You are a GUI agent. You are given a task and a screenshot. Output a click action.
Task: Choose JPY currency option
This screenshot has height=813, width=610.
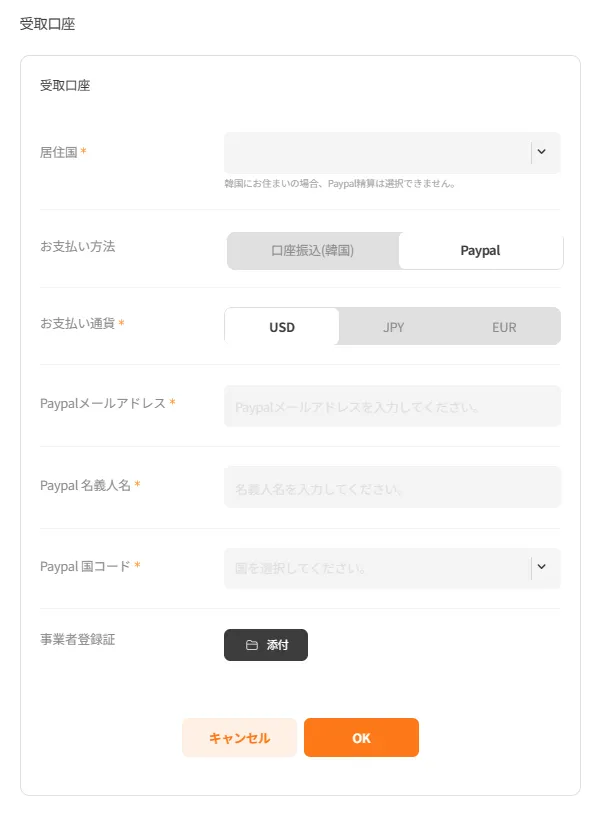394,327
